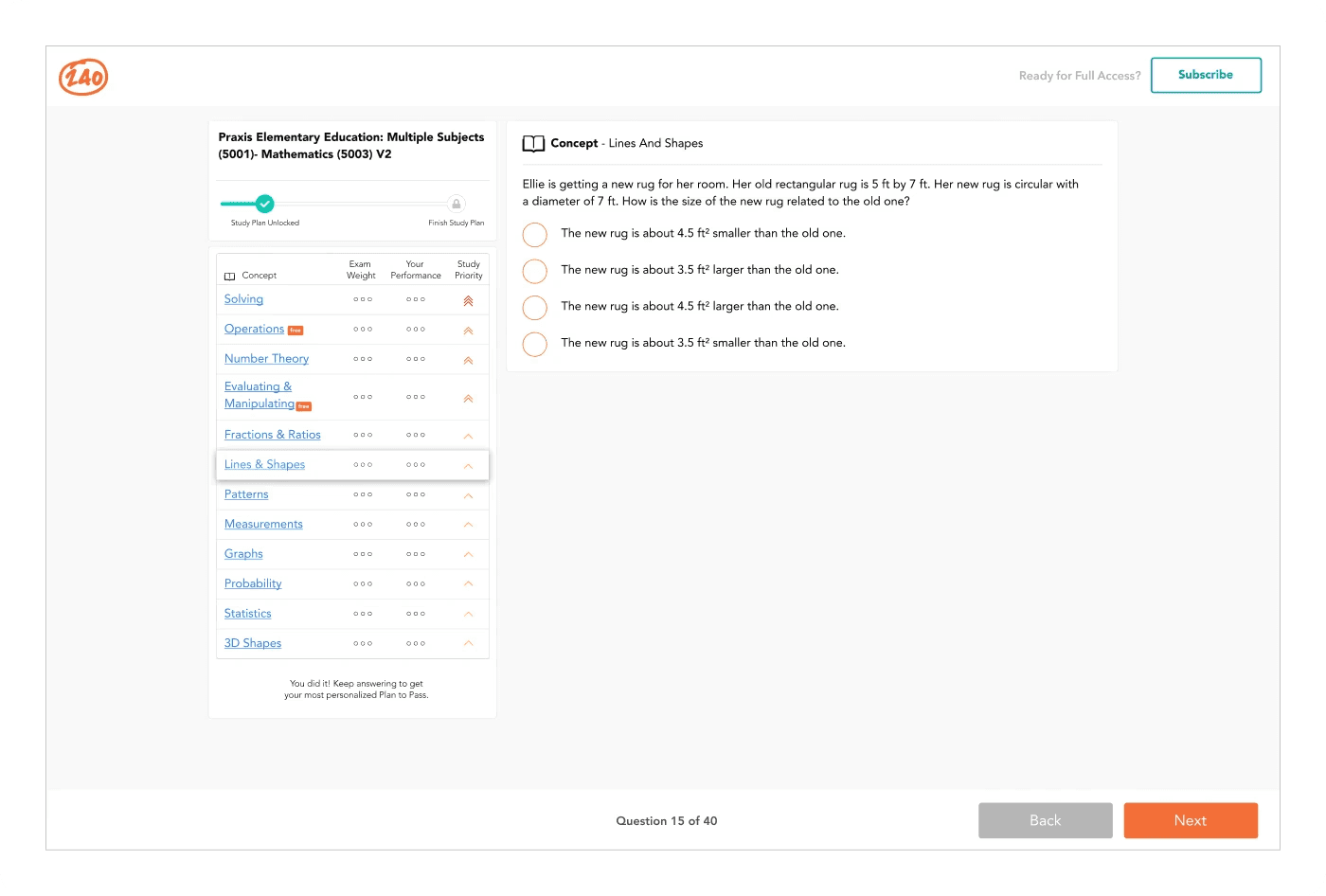Screen dimensions: 1326x896
Task: Click the Graphs row Exam Weight dots
Action: 363,554
